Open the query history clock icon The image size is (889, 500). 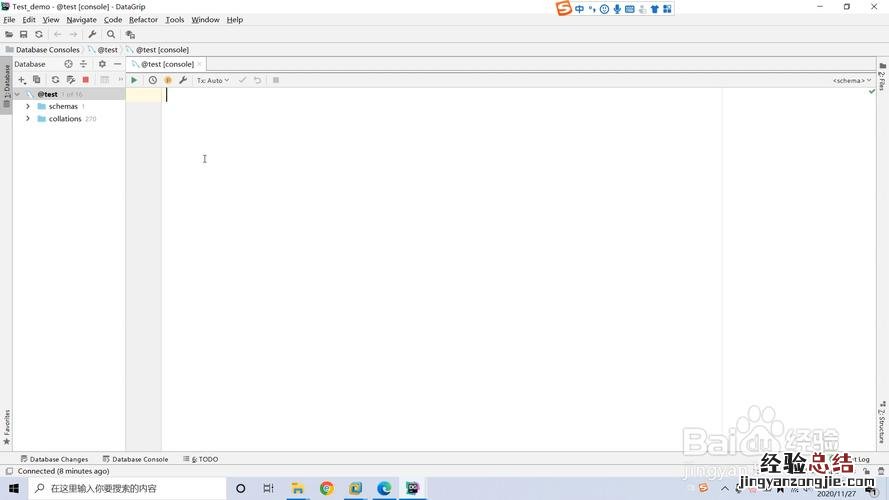coord(153,80)
